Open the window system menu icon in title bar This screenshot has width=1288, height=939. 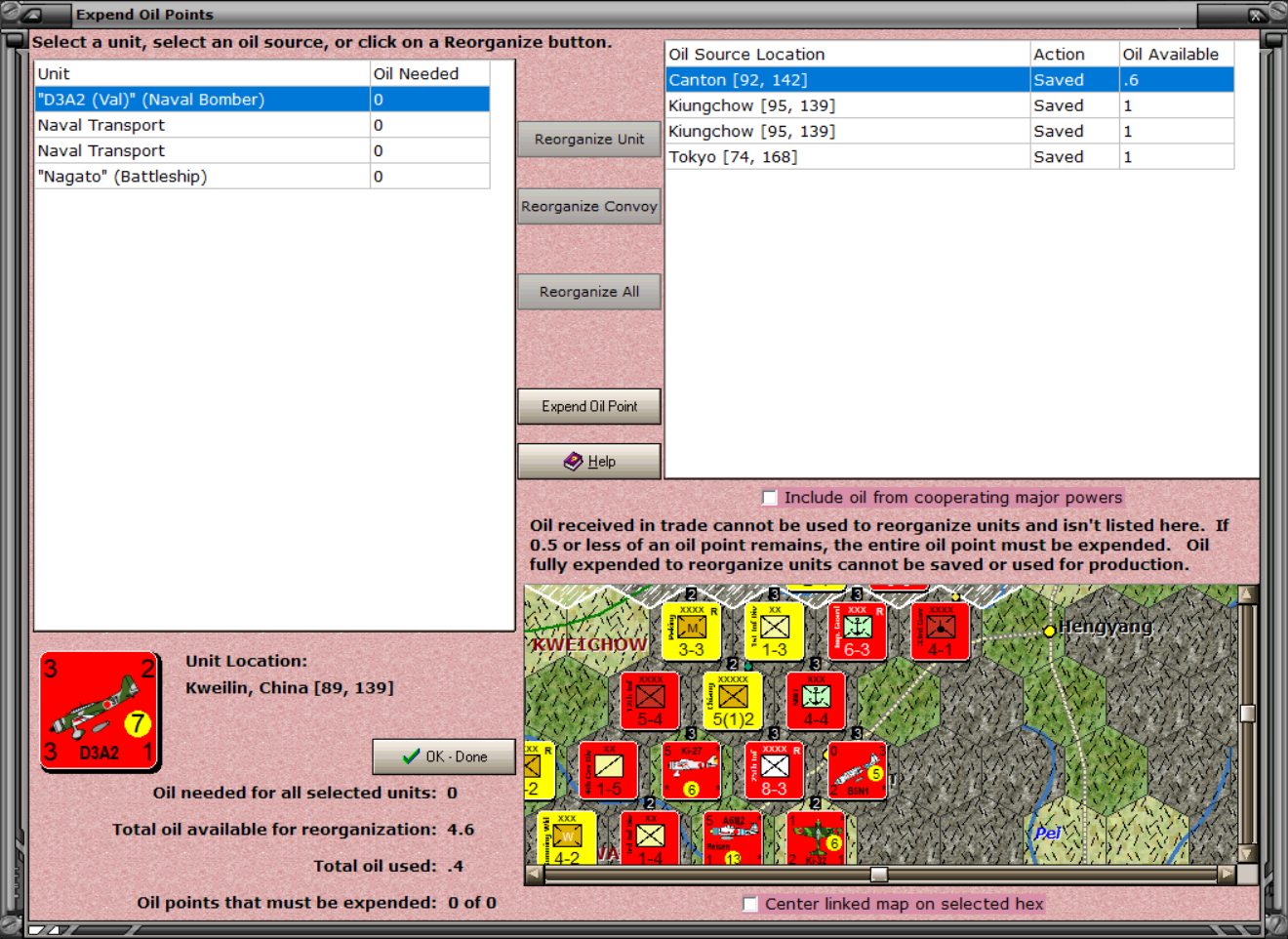tap(31, 14)
